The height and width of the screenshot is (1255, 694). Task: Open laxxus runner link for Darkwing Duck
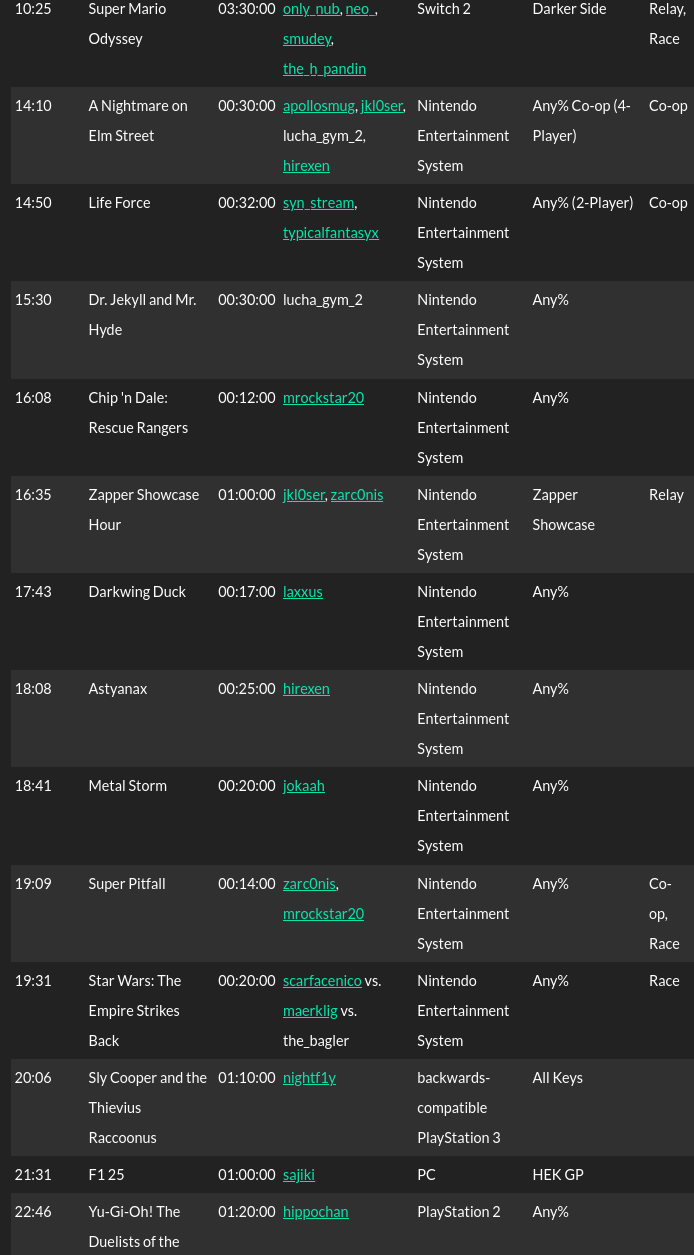pyautogui.click(x=303, y=592)
